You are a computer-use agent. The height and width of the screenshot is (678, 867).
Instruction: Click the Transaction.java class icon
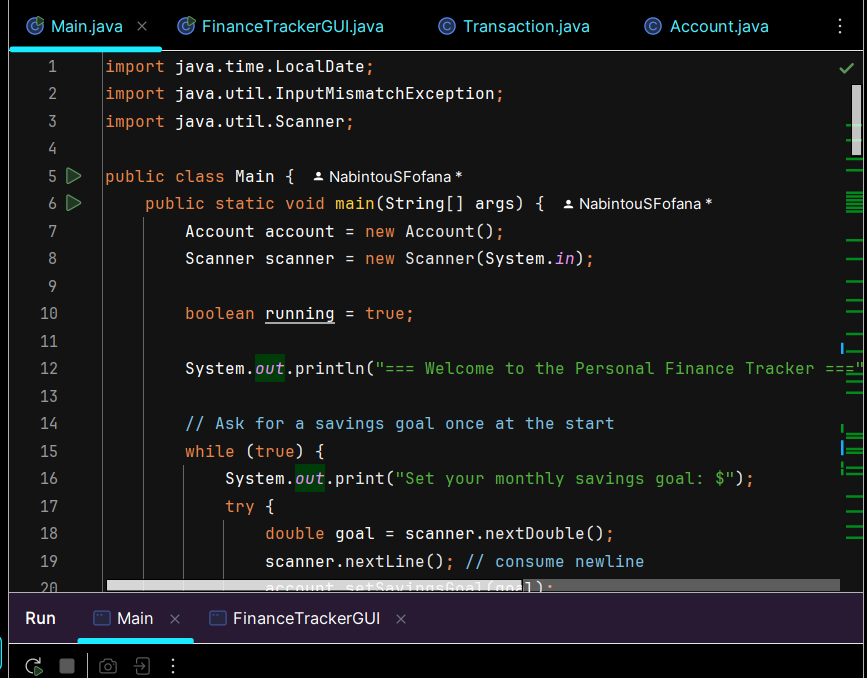pyautogui.click(x=447, y=26)
